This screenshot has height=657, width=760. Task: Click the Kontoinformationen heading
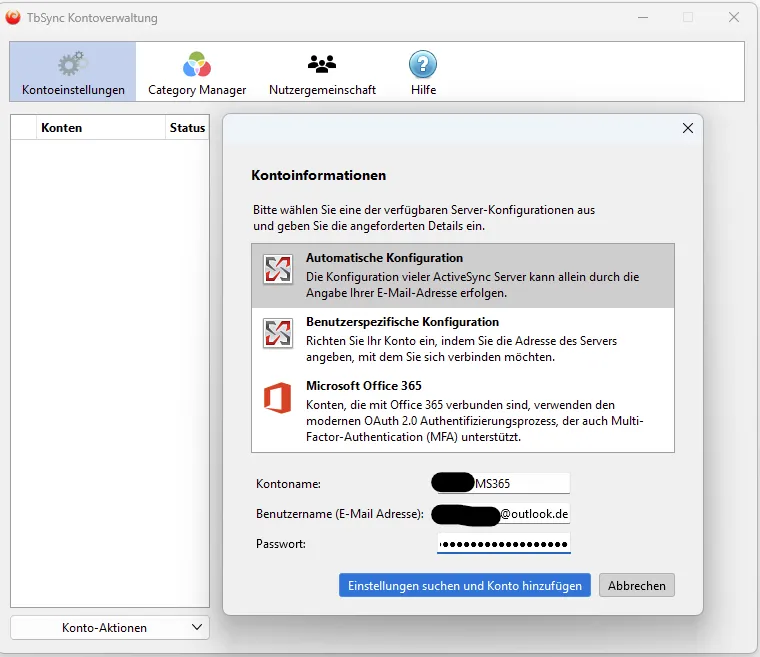[x=318, y=175]
